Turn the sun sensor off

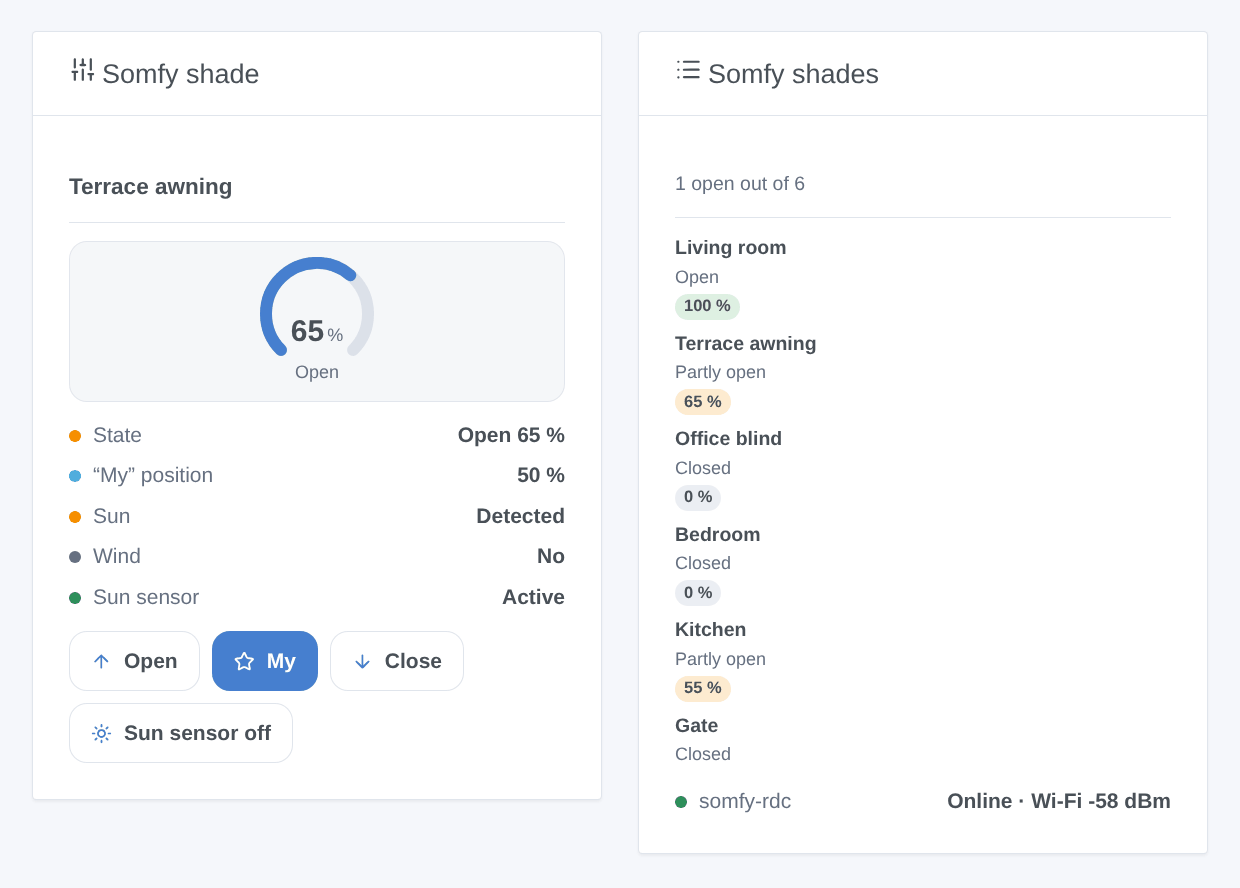[x=181, y=733]
